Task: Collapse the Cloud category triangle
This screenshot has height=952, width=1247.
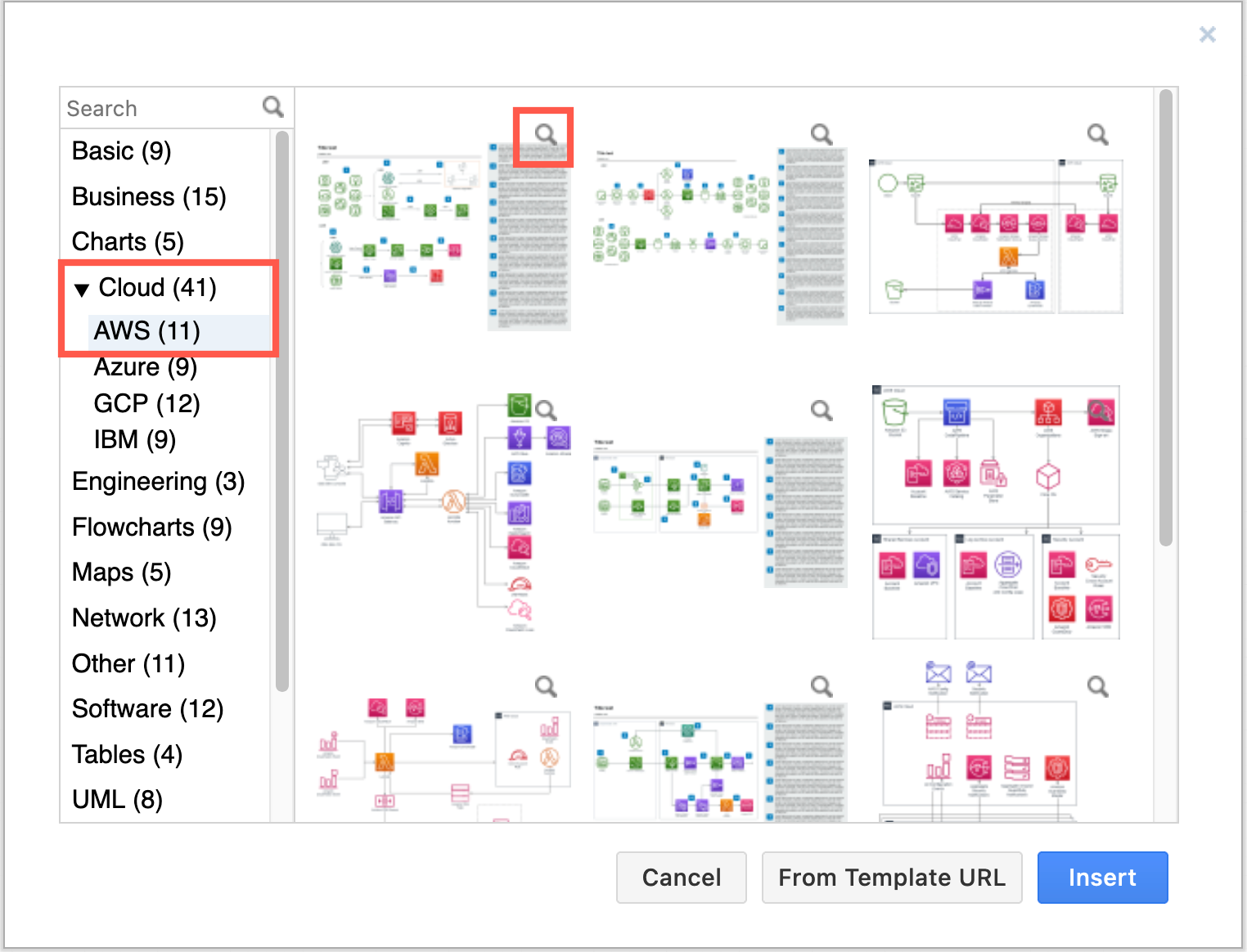Action: pyautogui.click(x=81, y=288)
